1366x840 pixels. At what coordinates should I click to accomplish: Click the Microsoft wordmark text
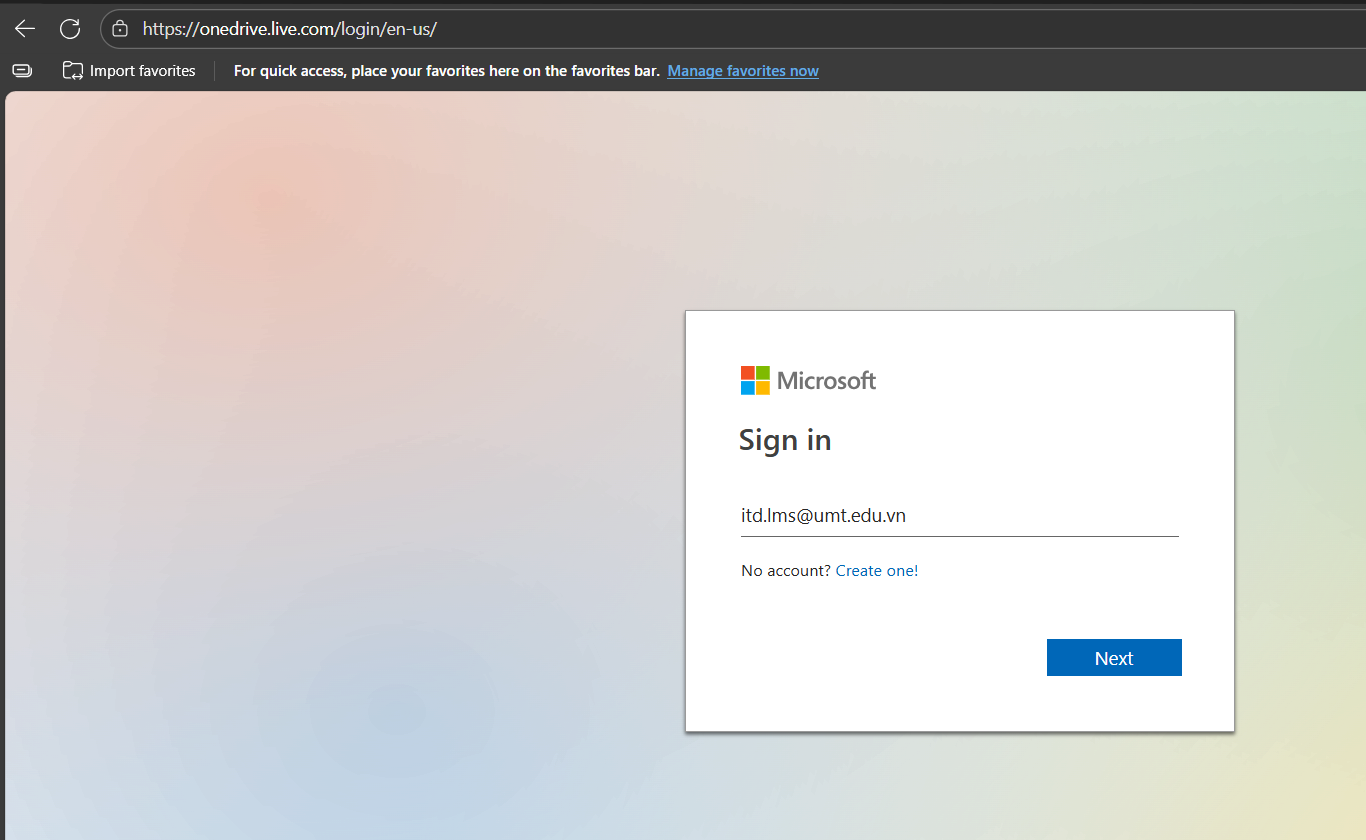(x=826, y=380)
